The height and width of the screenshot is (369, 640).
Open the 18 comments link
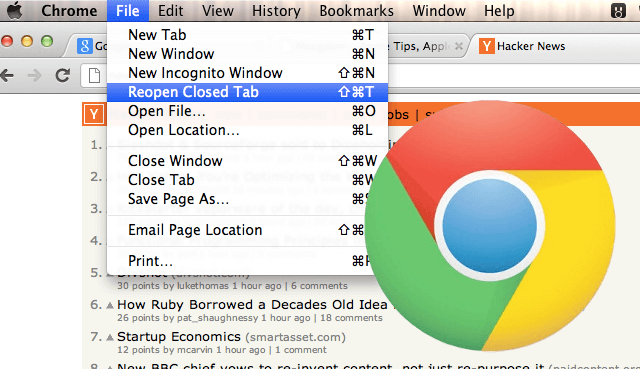pos(351,318)
